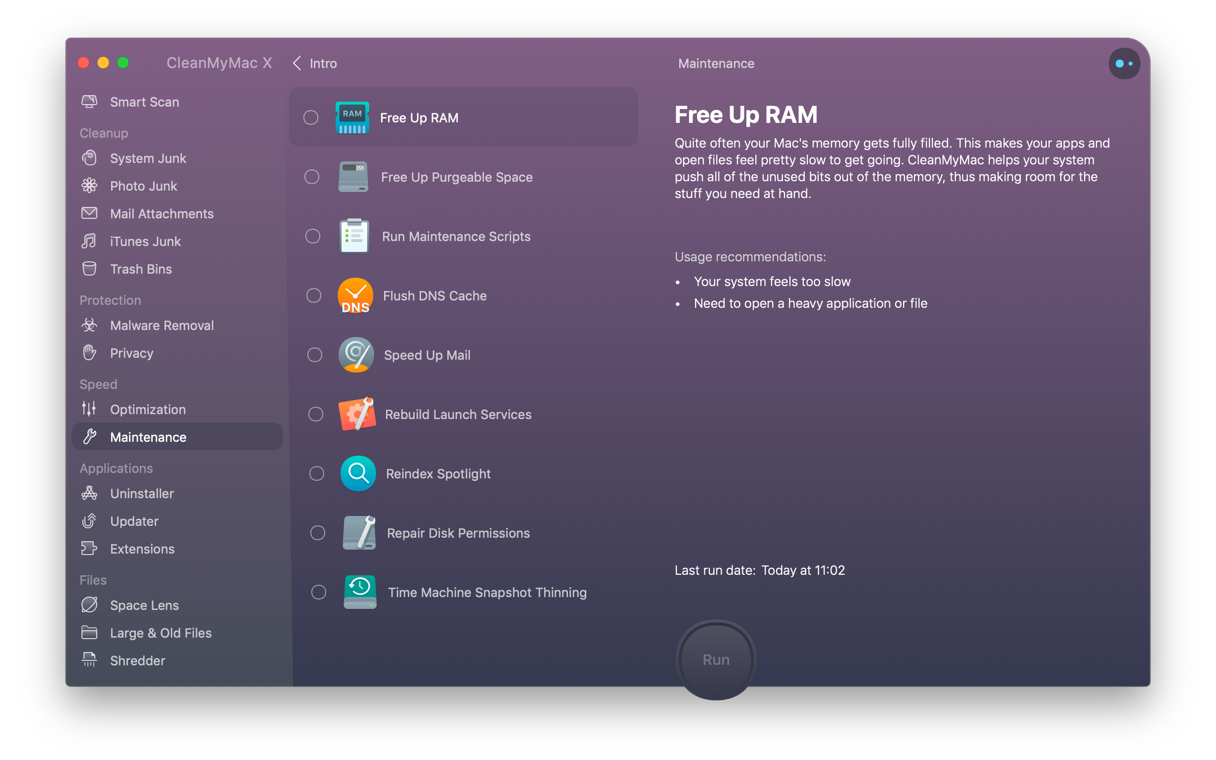Open the Uninstaller module
This screenshot has height=760, width=1216.
click(x=177, y=493)
